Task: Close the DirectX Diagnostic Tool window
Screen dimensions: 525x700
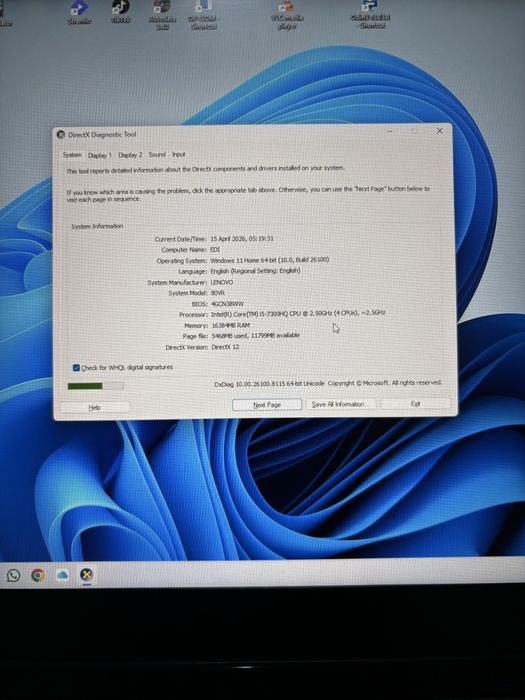Action: [x=439, y=131]
